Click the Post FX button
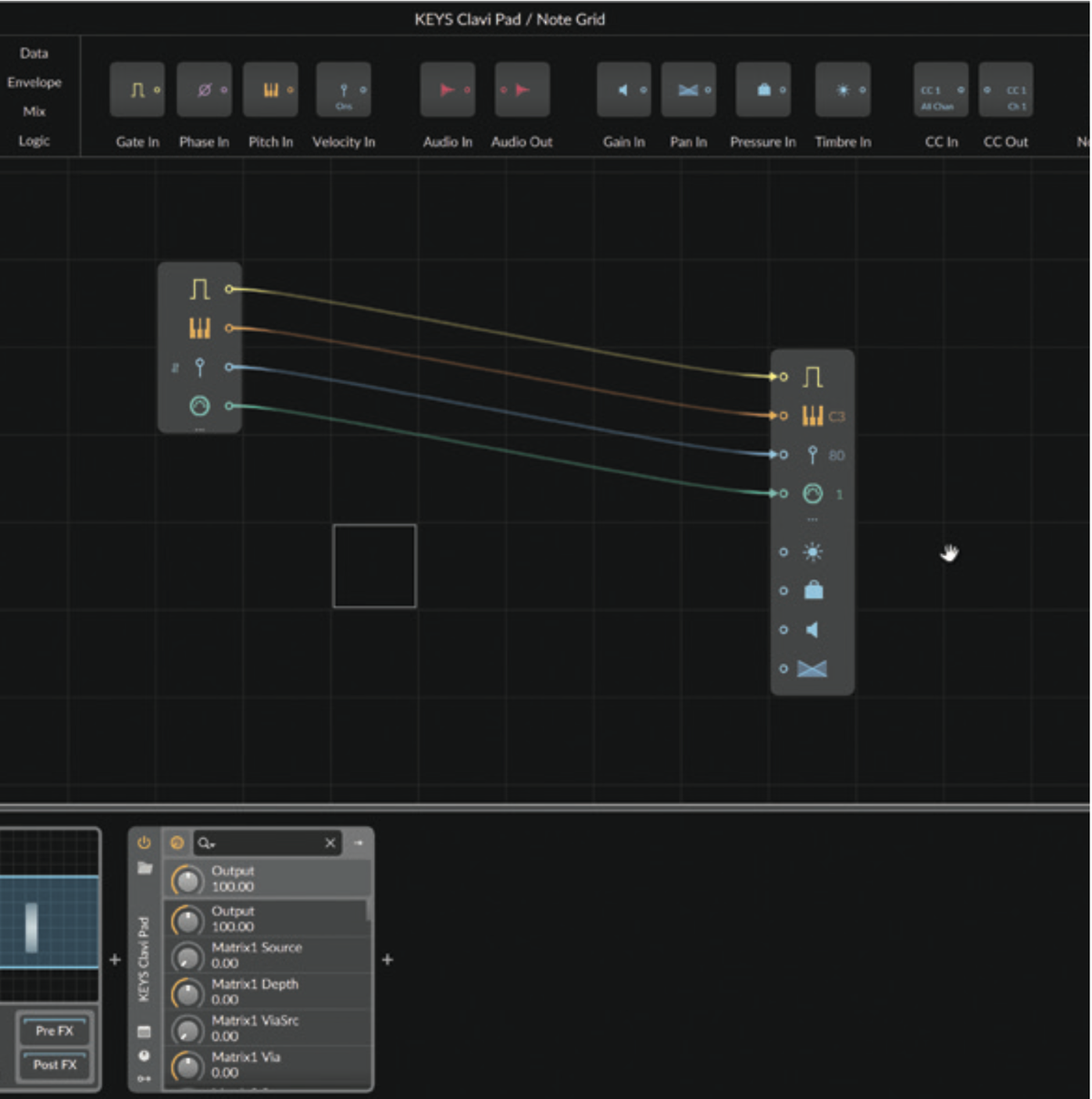The image size is (1092, 1099). [x=54, y=1064]
